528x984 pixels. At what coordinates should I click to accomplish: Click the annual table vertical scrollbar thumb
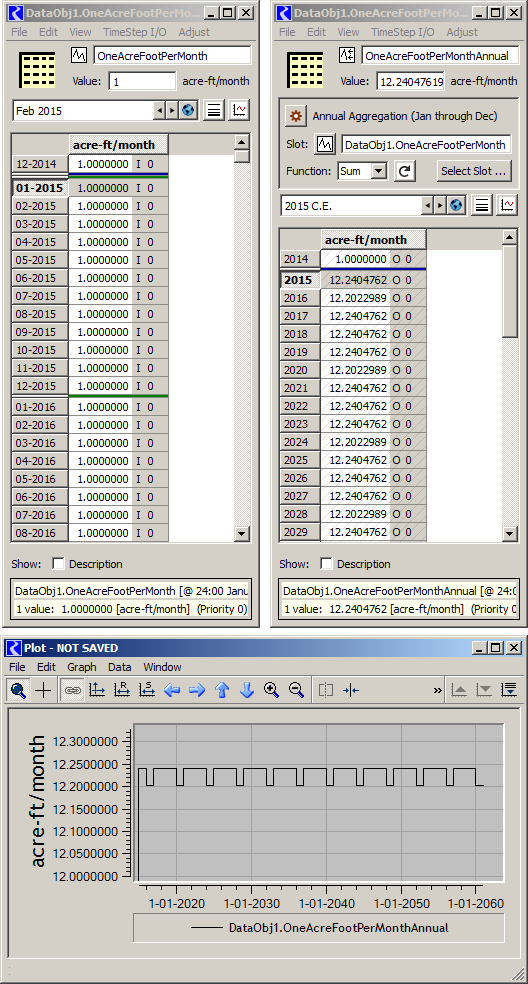[x=509, y=292]
